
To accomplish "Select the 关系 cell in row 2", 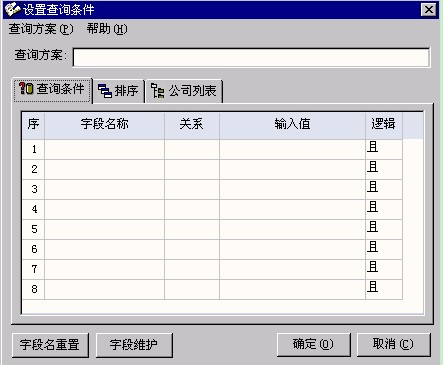I will click(192, 169).
